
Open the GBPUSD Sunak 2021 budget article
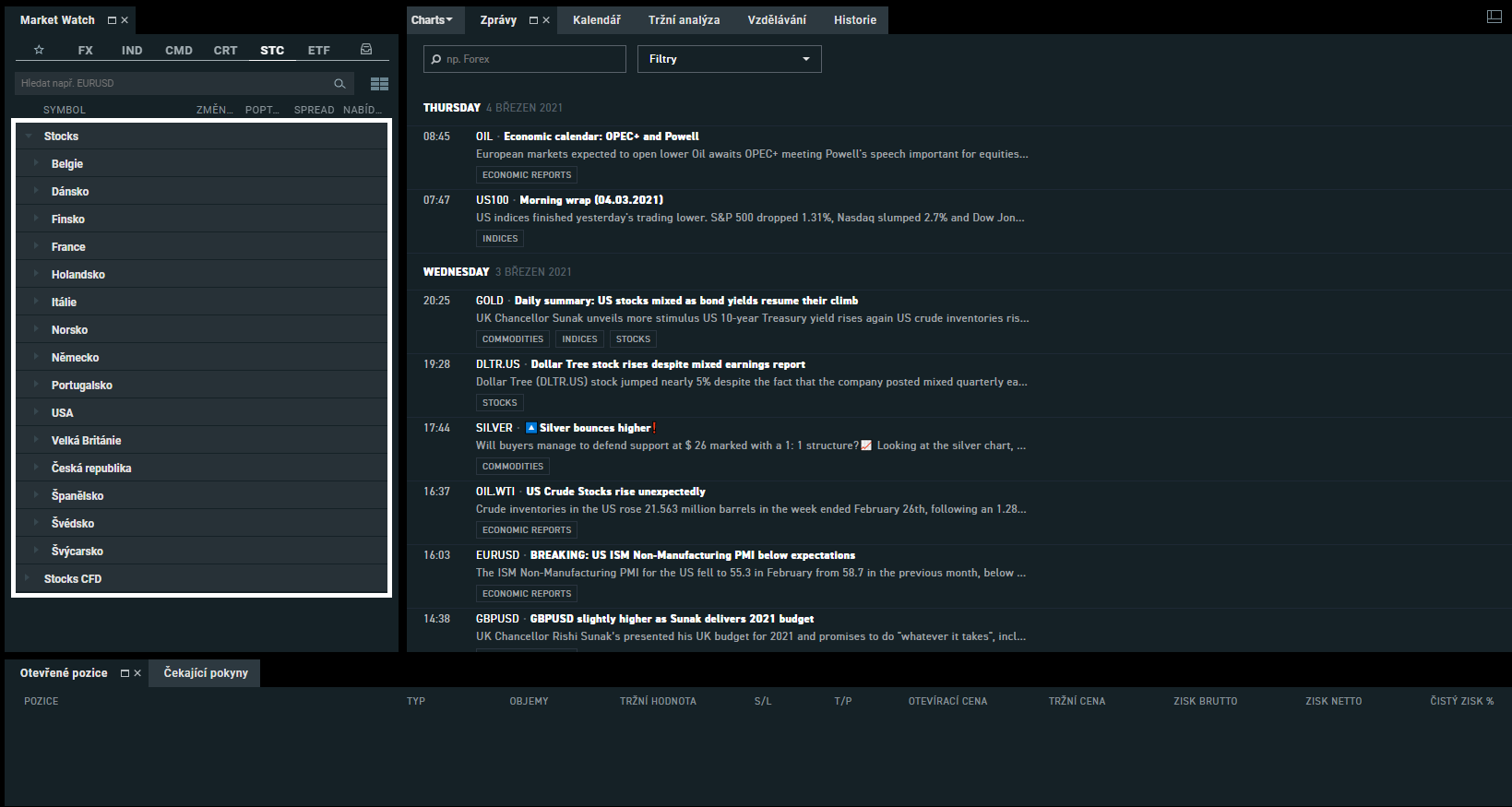pos(672,619)
